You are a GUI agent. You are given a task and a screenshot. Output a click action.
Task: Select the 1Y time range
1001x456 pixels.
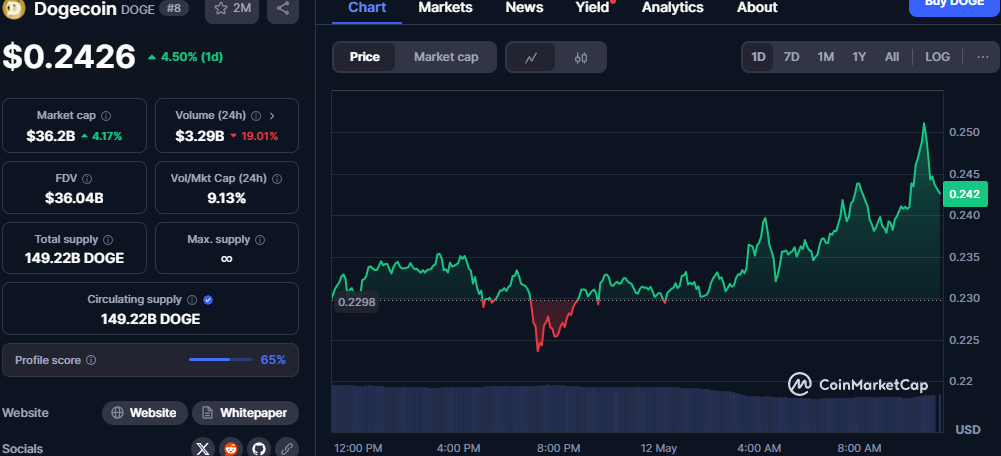859,57
